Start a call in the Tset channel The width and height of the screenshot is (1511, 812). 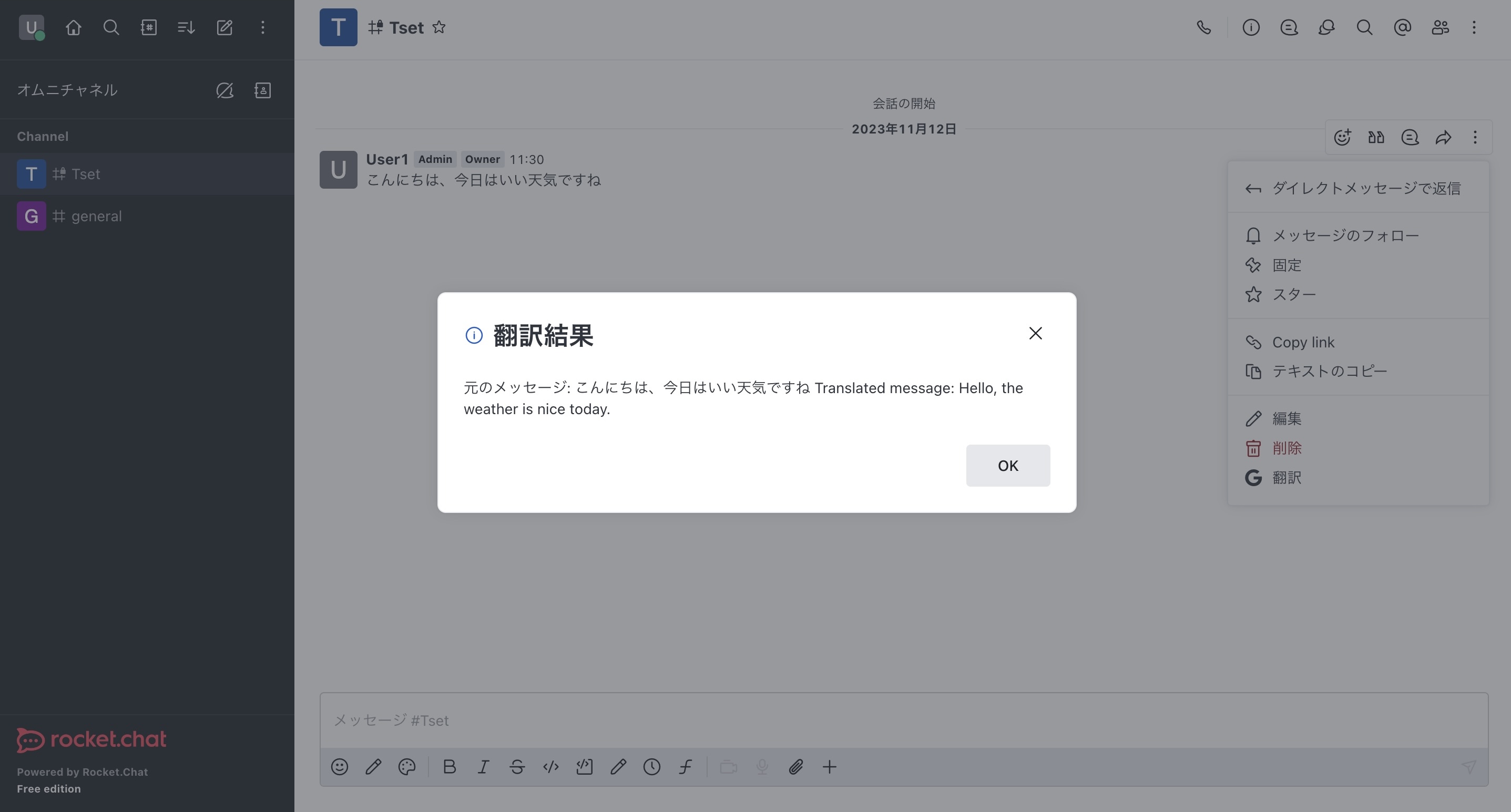tap(1203, 27)
